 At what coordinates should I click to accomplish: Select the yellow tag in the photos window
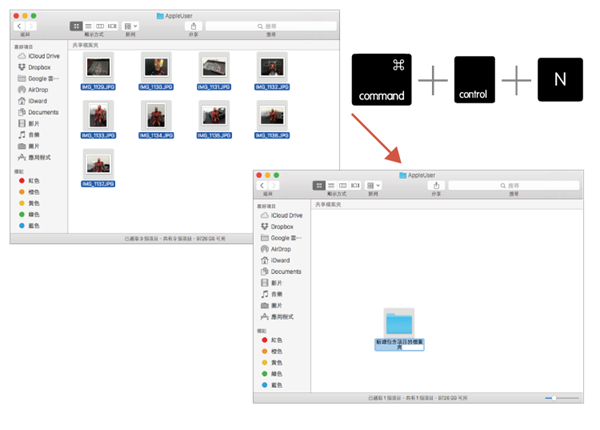pyautogui.click(x=29, y=203)
